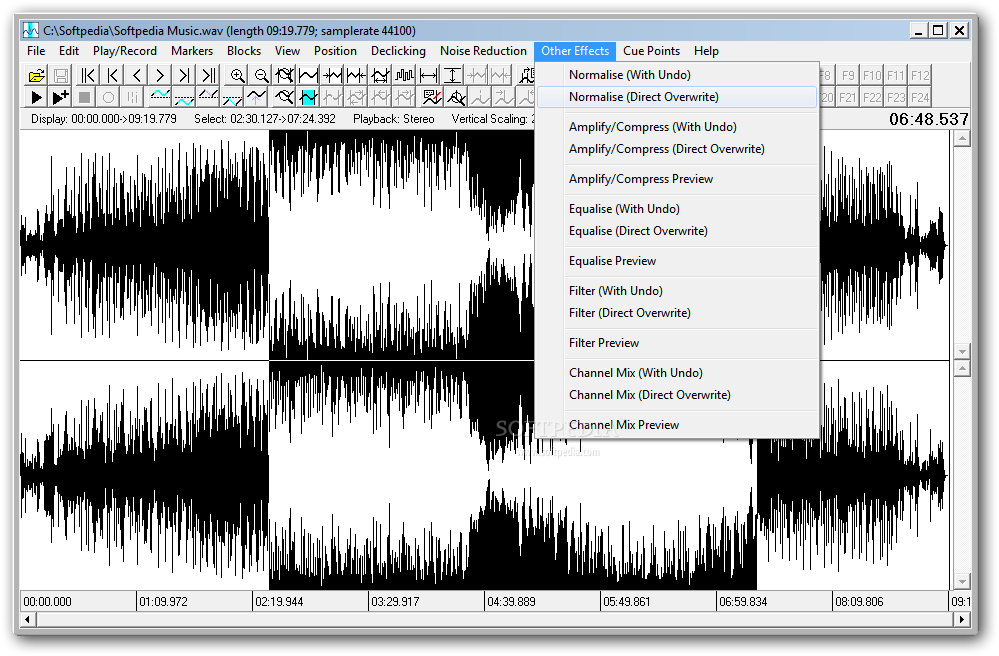Click the horizontal scrollbar right arrow
This screenshot has height=656, width=999.
pos(963,619)
